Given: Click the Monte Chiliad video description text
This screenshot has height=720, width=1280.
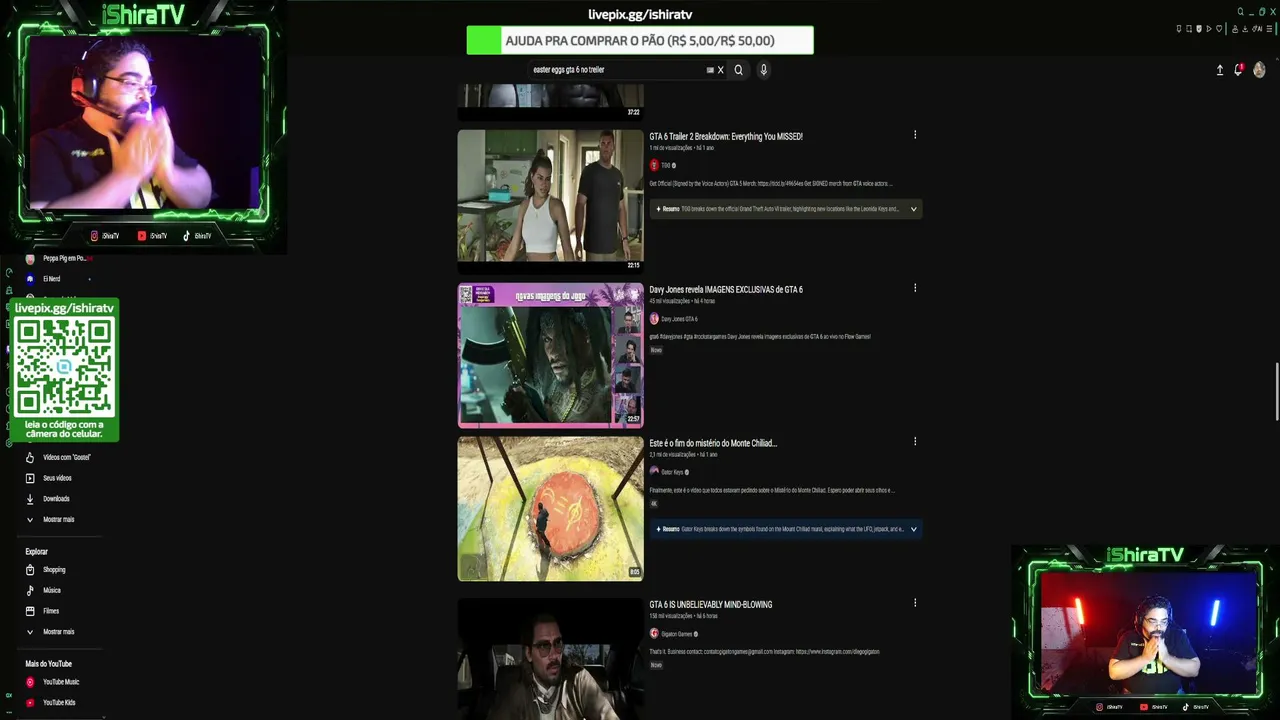Looking at the screenshot, I should [772, 490].
